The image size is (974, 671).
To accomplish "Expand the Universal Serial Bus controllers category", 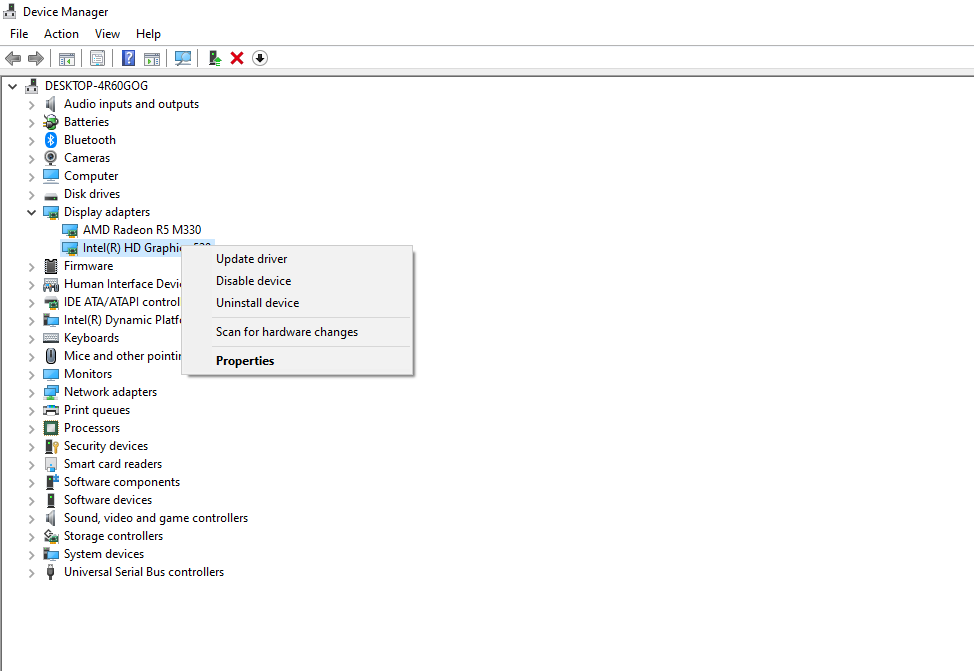I will coord(31,571).
